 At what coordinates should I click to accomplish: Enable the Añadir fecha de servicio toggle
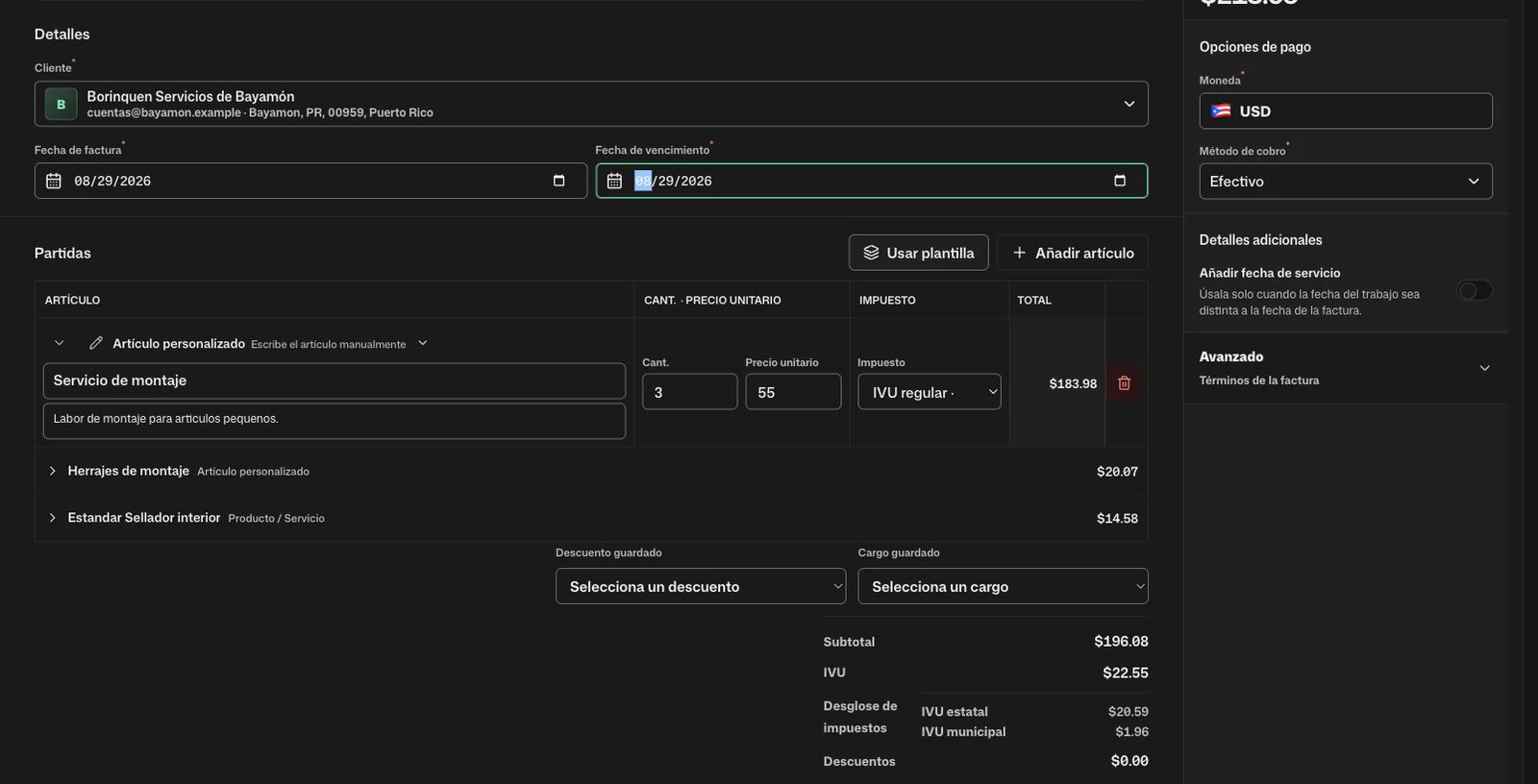1475,290
